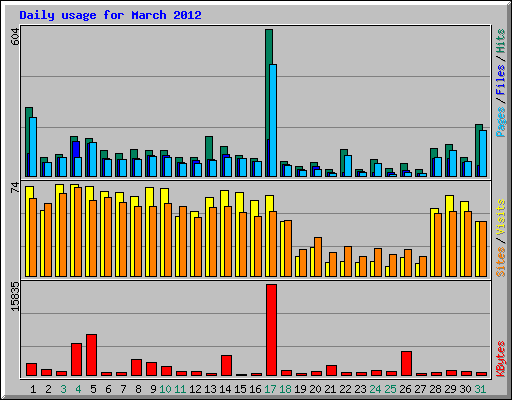Select day 16 on the x-axis
This screenshot has height=400, width=512.
(255, 389)
